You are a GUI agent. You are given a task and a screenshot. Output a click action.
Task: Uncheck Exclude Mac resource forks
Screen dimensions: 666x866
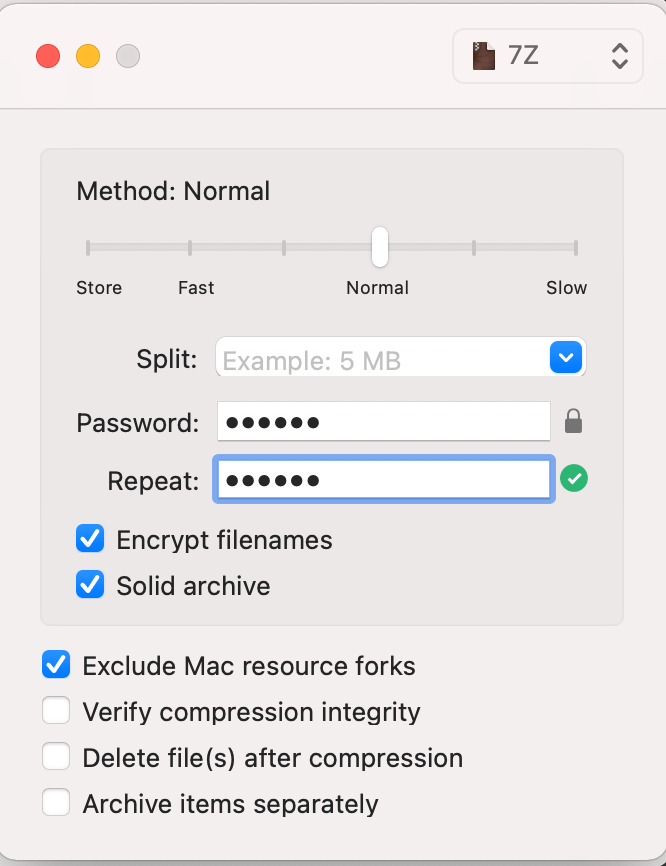pos(56,664)
